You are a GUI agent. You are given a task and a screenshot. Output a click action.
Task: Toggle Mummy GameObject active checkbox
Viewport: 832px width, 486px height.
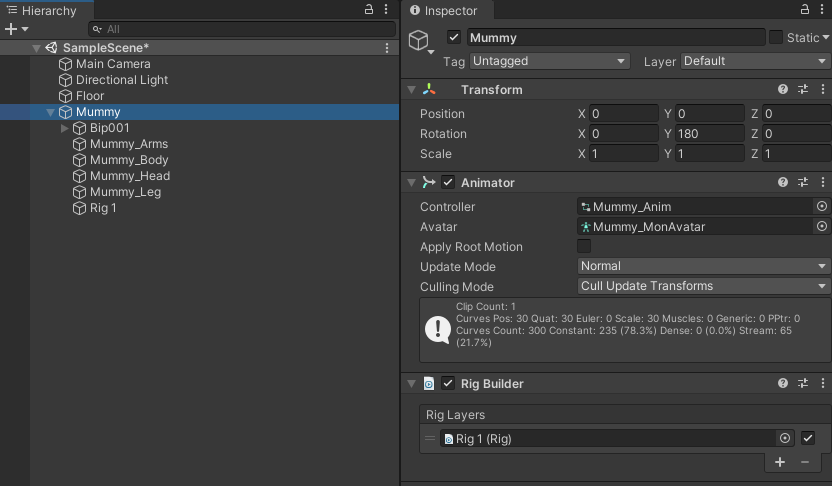click(454, 37)
